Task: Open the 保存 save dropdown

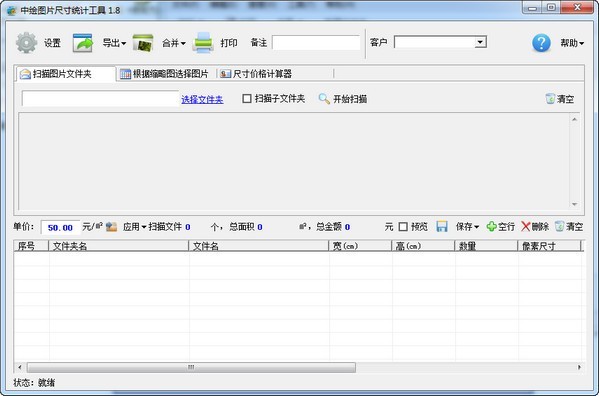Action: pyautogui.click(x=467, y=227)
